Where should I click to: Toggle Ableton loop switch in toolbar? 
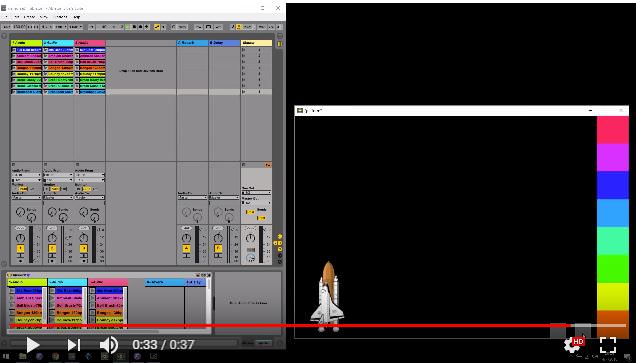(208, 27)
